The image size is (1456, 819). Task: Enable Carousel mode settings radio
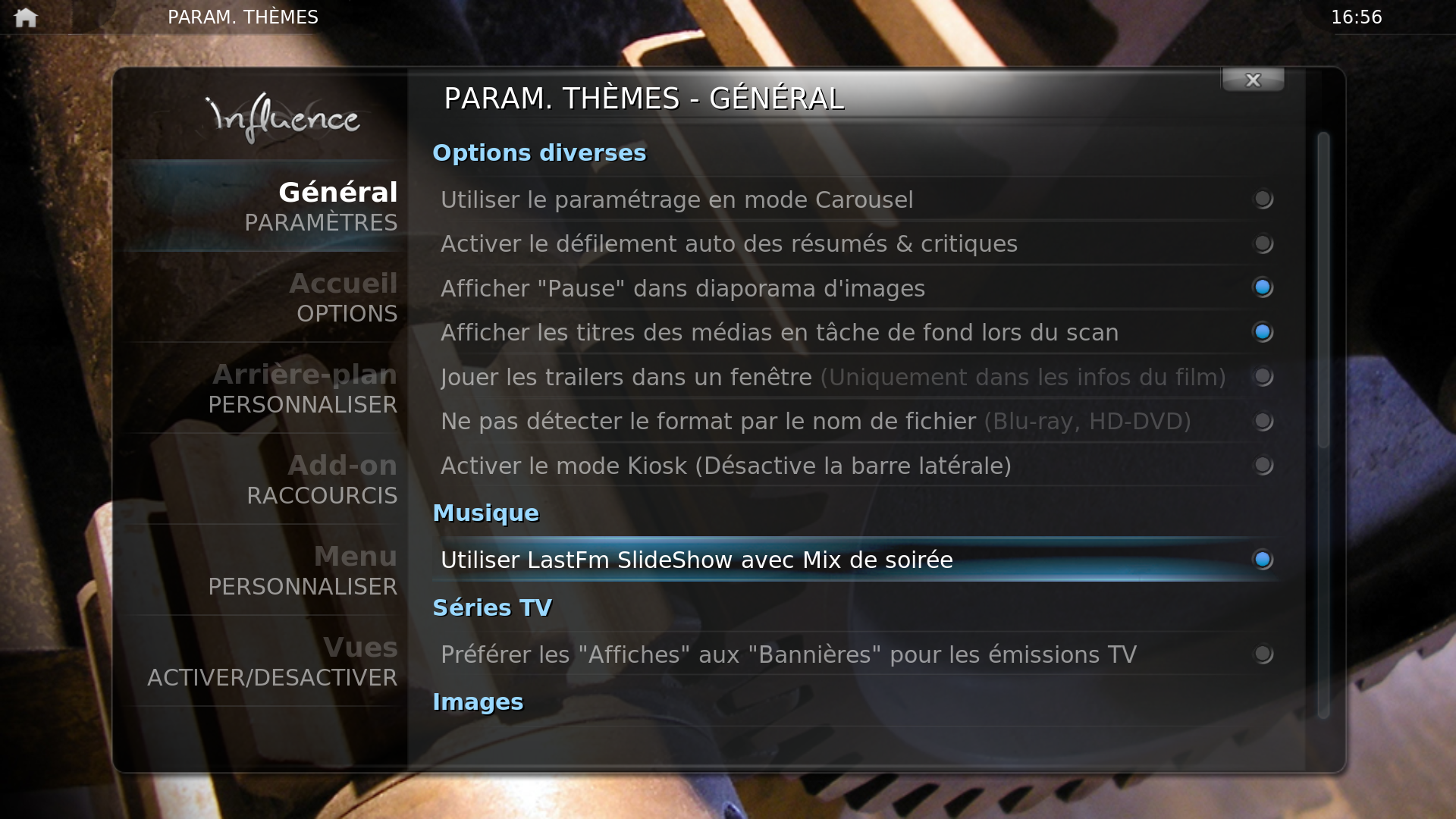(x=1263, y=199)
